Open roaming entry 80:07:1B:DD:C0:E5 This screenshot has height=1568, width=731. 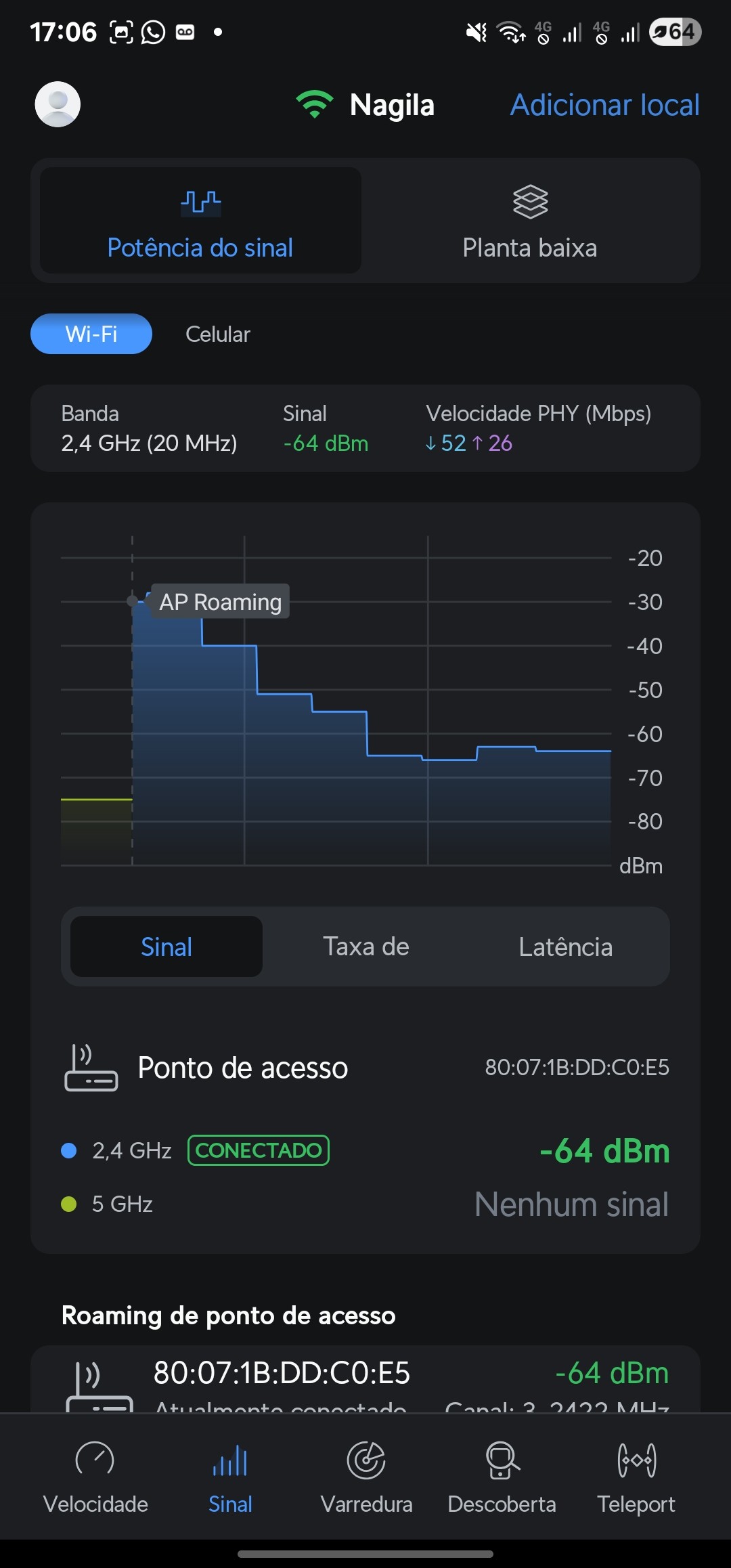click(x=282, y=1373)
